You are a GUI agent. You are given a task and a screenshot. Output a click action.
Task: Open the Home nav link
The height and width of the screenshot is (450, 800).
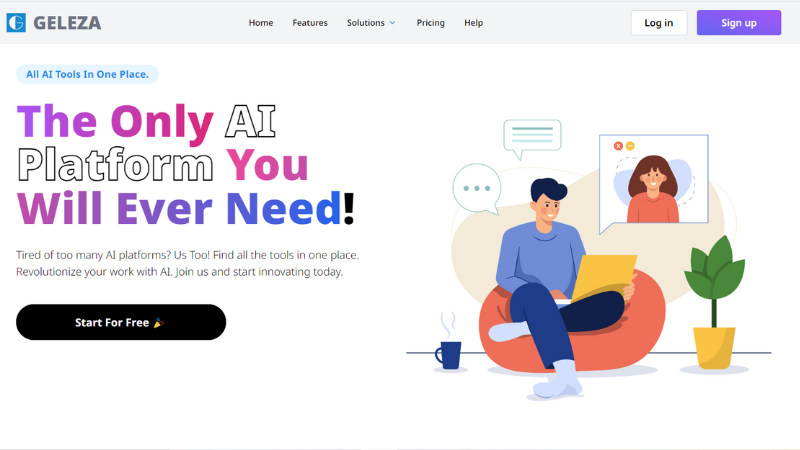[261, 23]
